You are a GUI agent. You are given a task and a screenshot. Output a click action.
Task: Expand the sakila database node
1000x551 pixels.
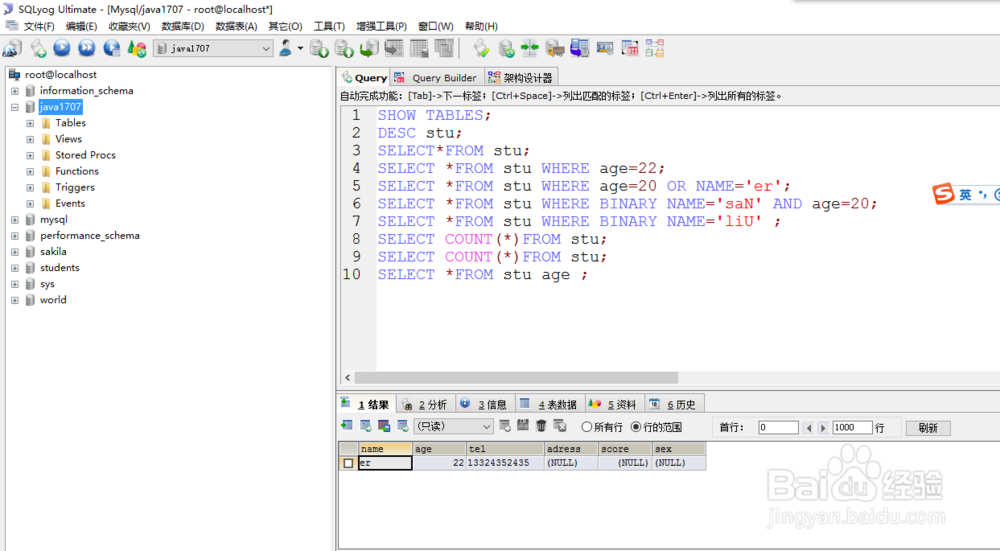[15, 252]
